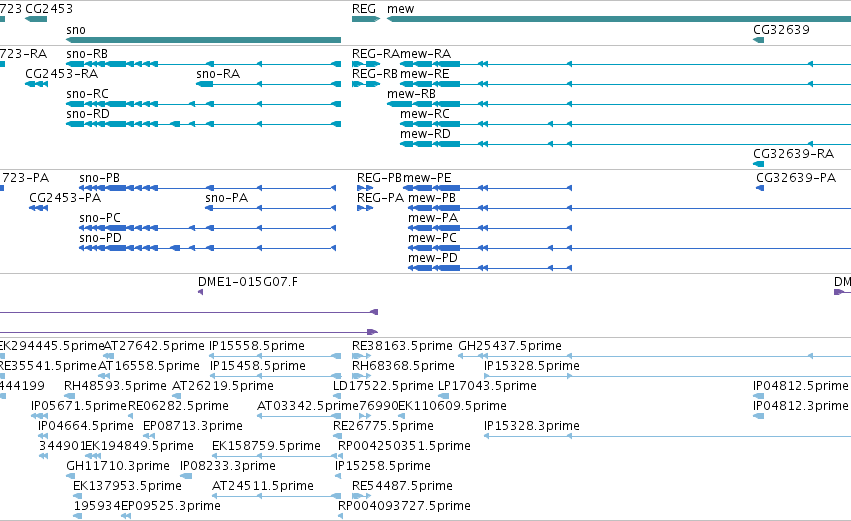This screenshot has width=851, height=521.
Task: Select the mew-PB protein label
Action: point(432,198)
